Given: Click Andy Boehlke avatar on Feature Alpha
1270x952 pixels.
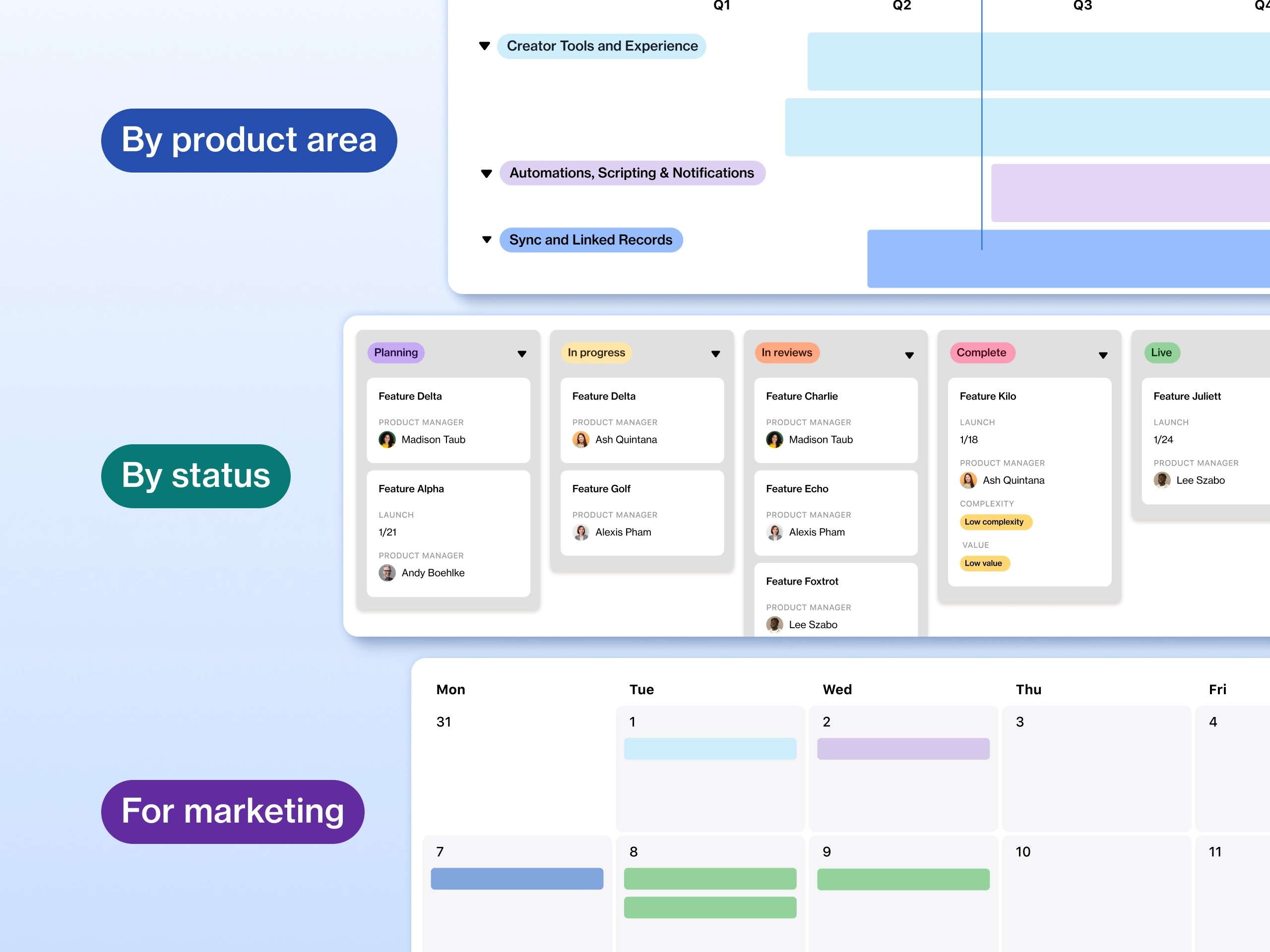Looking at the screenshot, I should 387,572.
